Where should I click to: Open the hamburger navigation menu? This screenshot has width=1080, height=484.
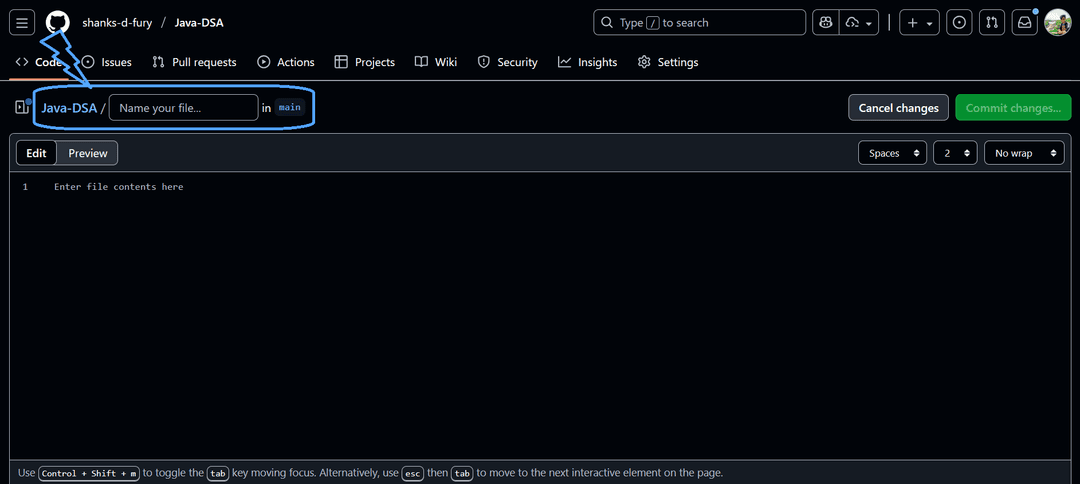pyautogui.click(x=22, y=23)
